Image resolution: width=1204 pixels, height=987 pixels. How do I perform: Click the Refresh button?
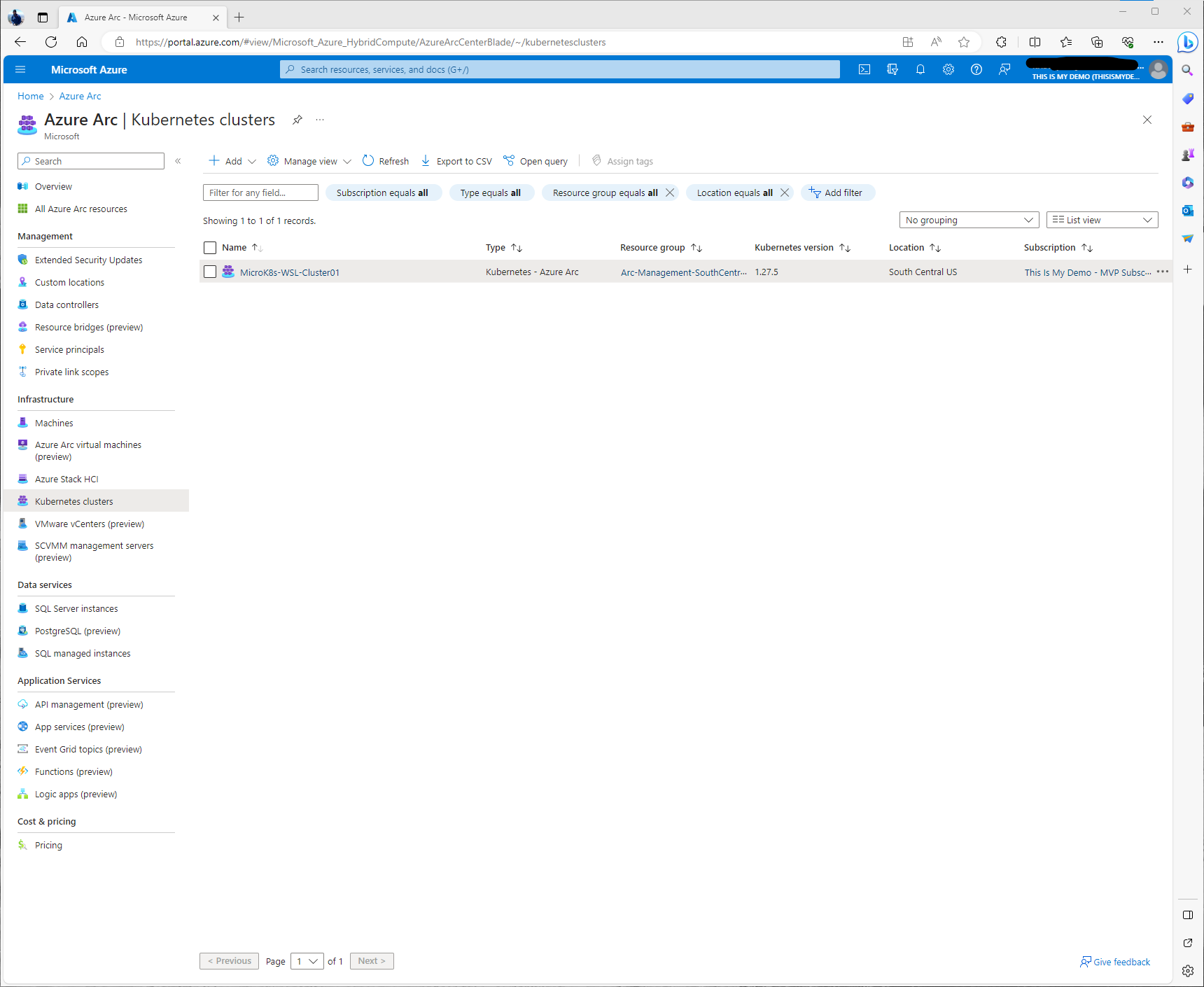(386, 161)
